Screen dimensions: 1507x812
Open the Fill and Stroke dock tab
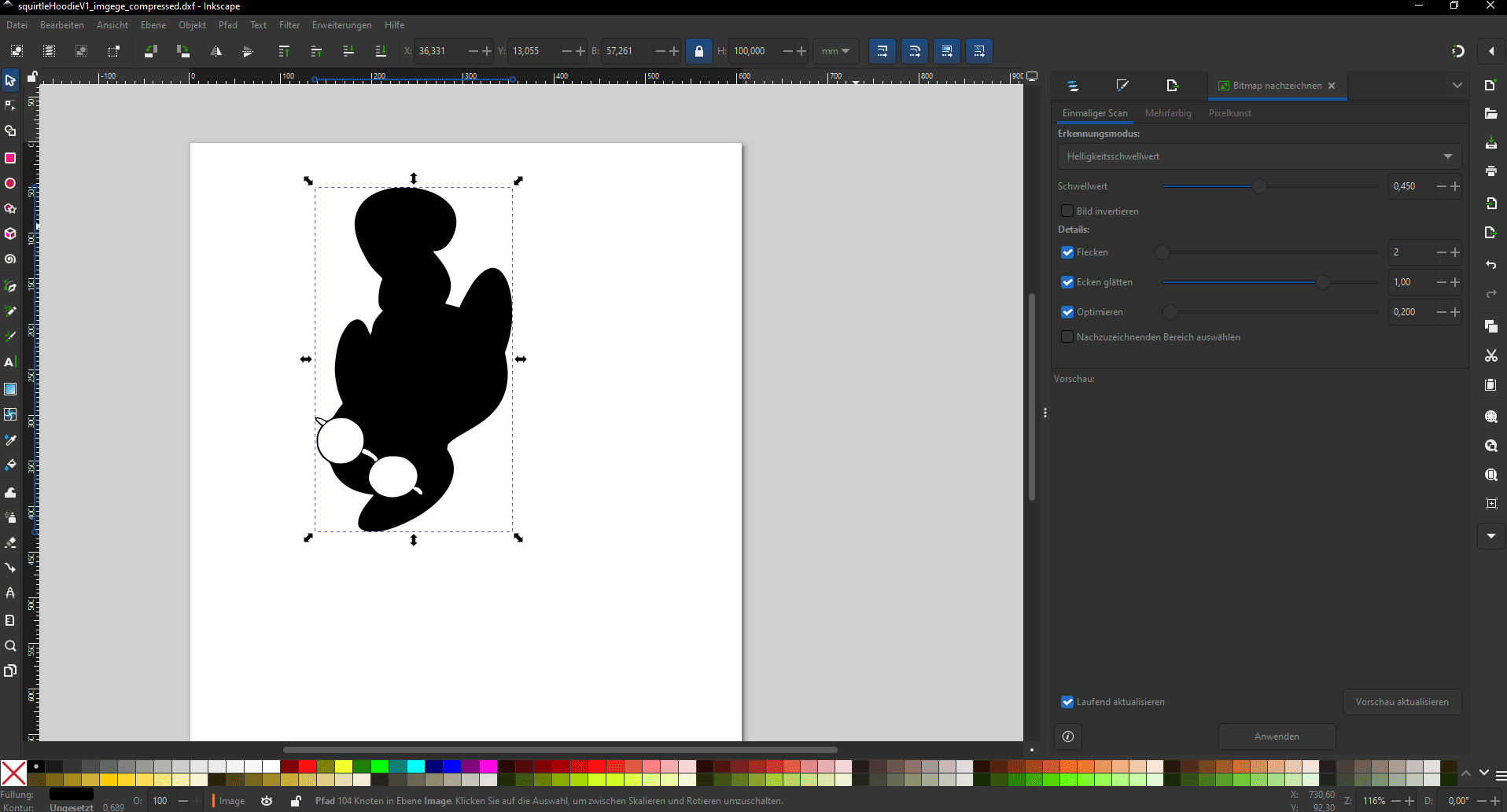(1122, 86)
